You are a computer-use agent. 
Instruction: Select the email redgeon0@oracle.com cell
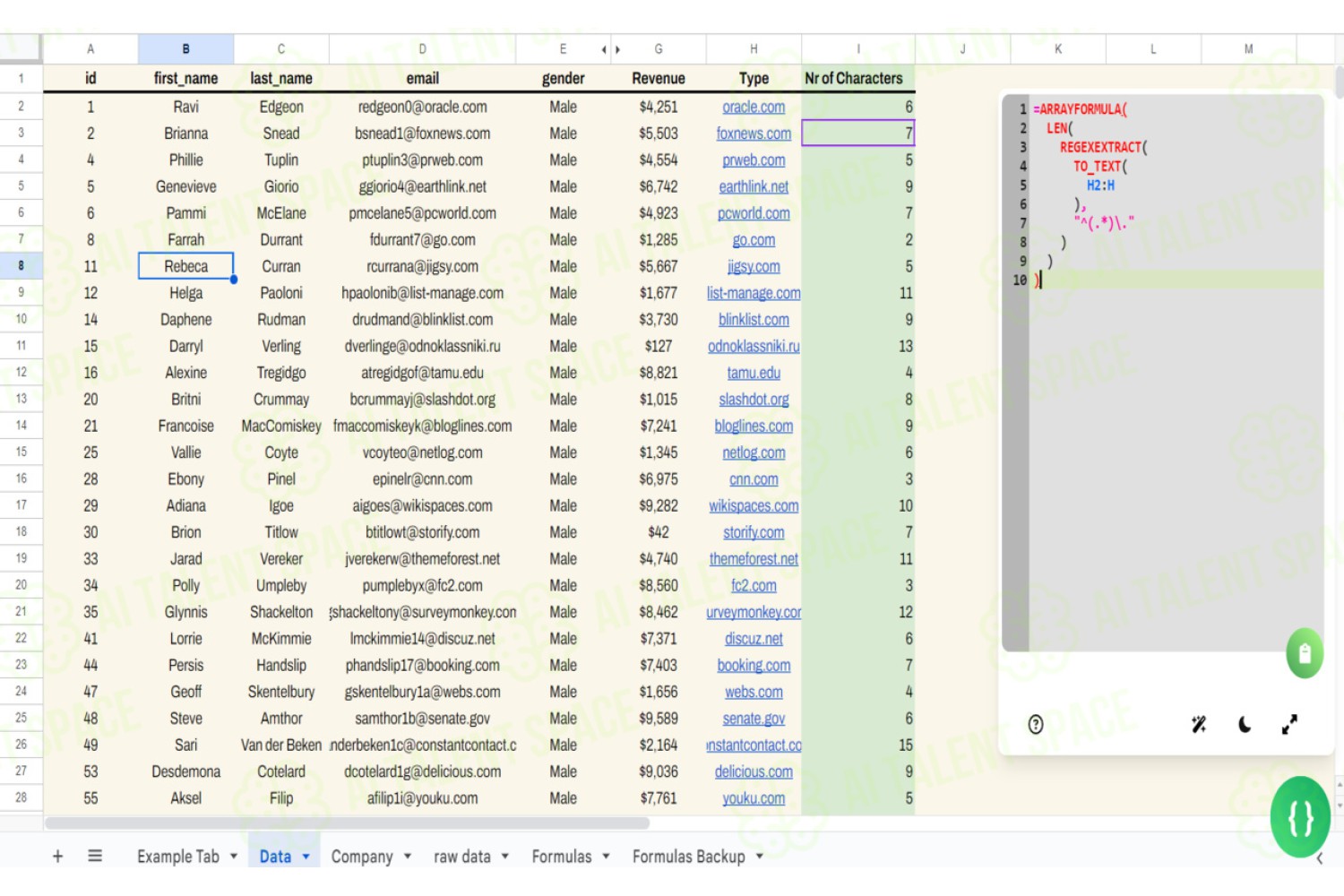click(x=422, y=108)
